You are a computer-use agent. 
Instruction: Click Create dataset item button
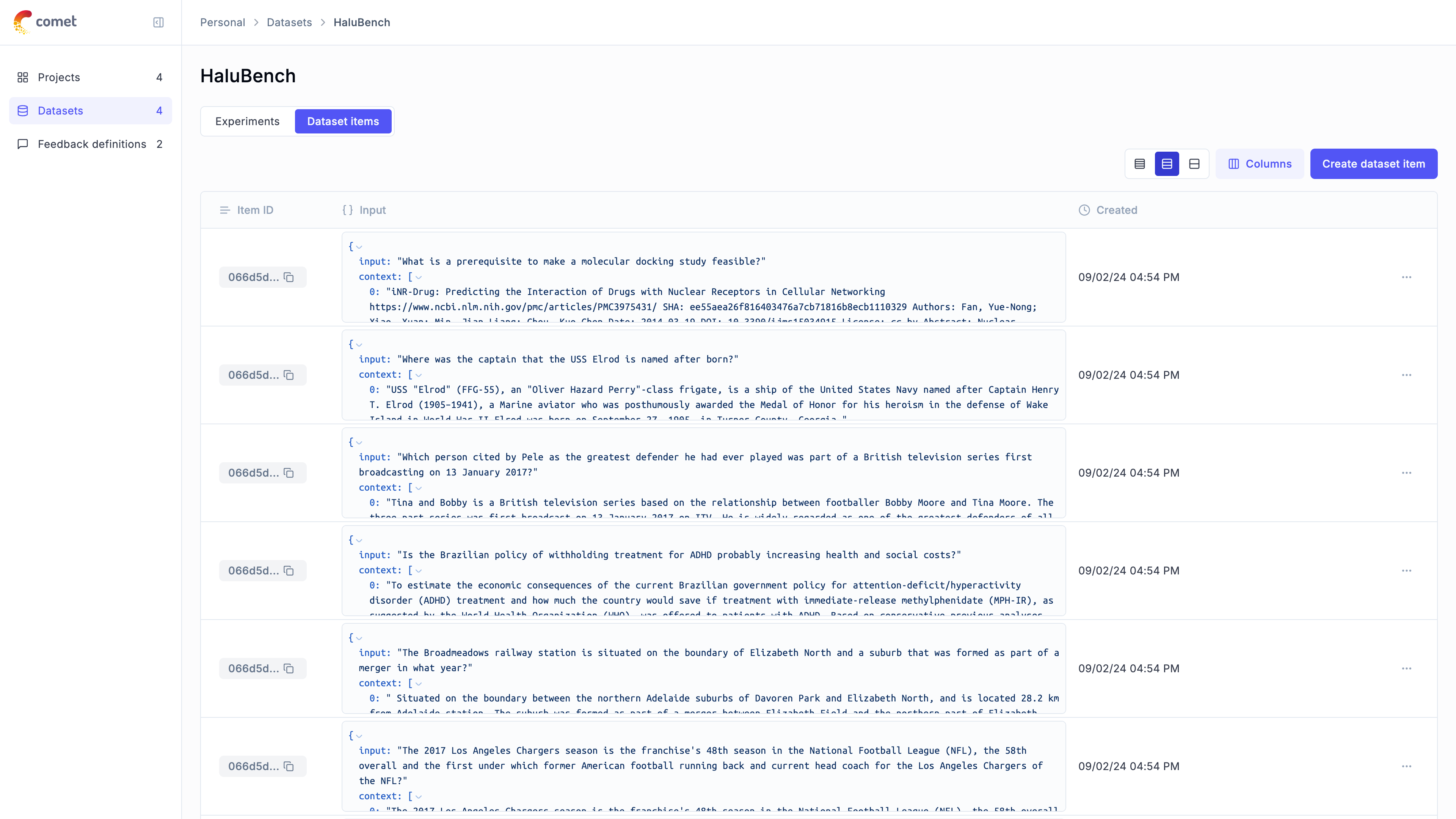click(x=1373, y=164)
